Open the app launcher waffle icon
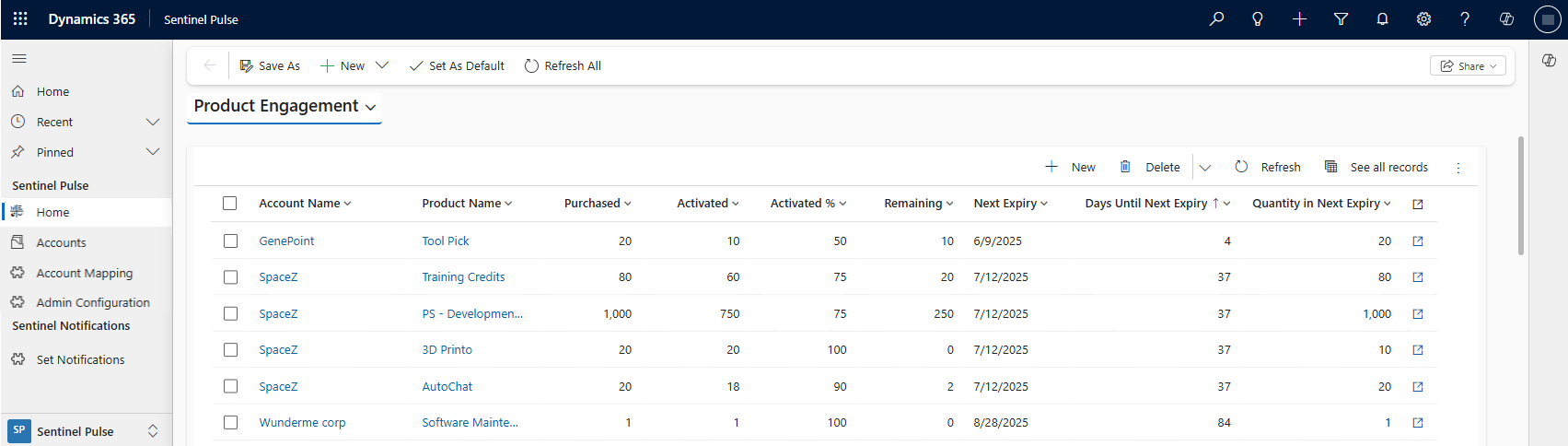 pyautogui.click(x=20, y=19)
